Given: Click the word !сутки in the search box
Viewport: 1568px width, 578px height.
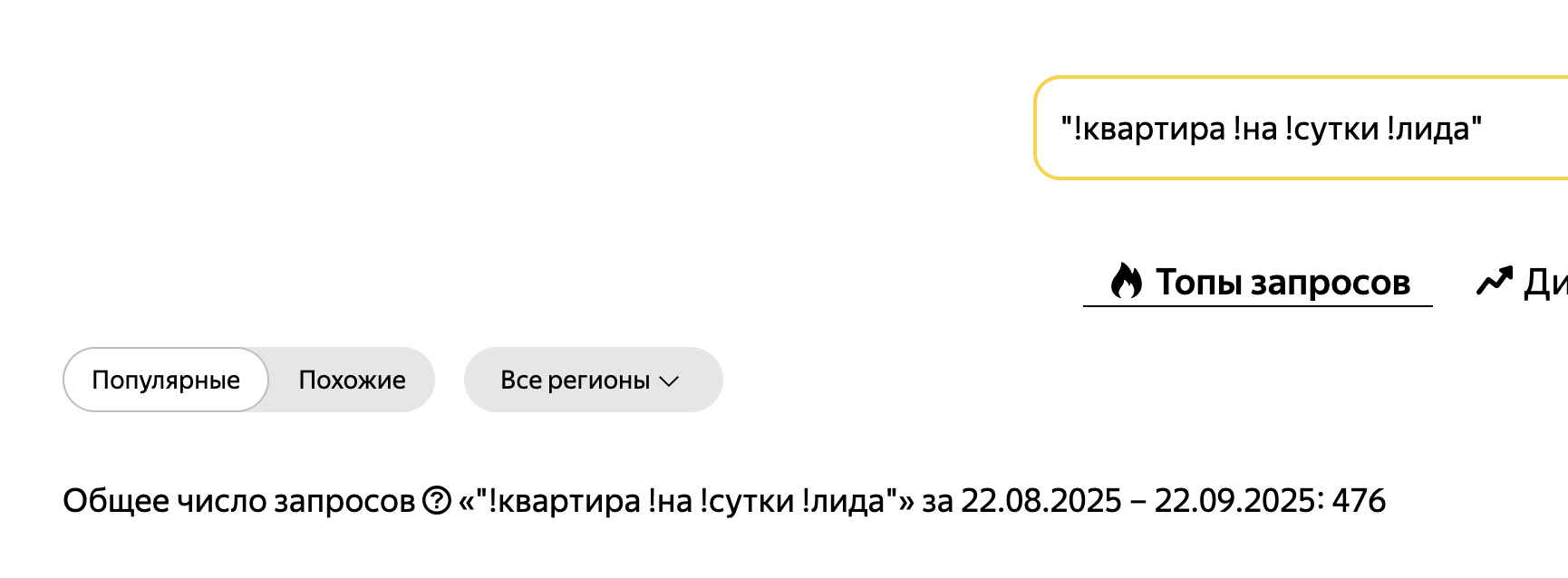Looking at the screenshot, I should (1332, 129).
